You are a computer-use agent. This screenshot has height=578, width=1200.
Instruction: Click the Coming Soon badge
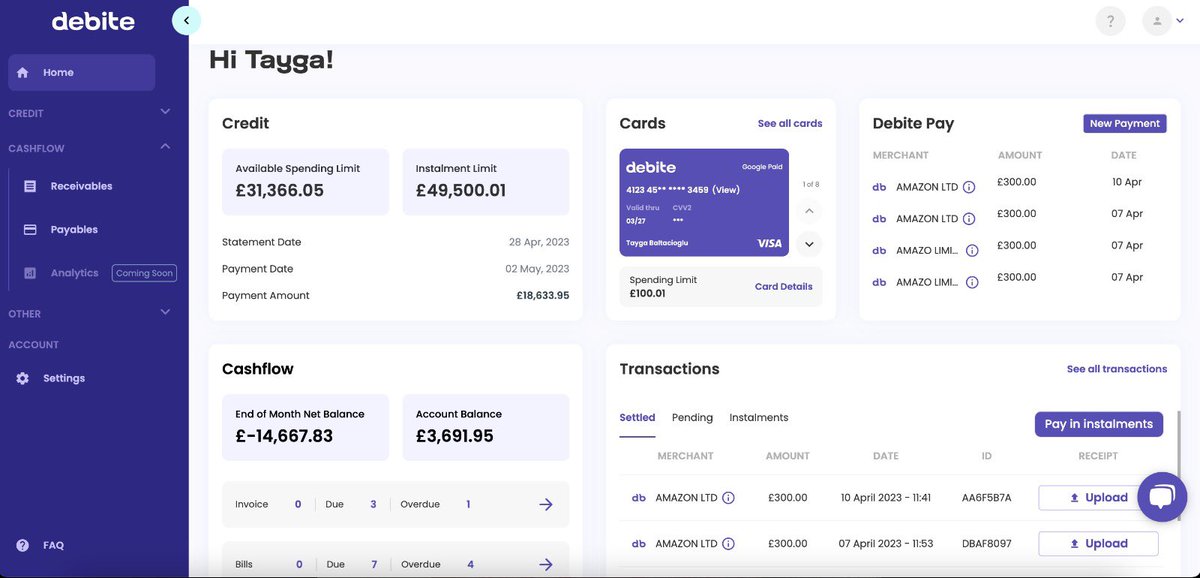145,273
